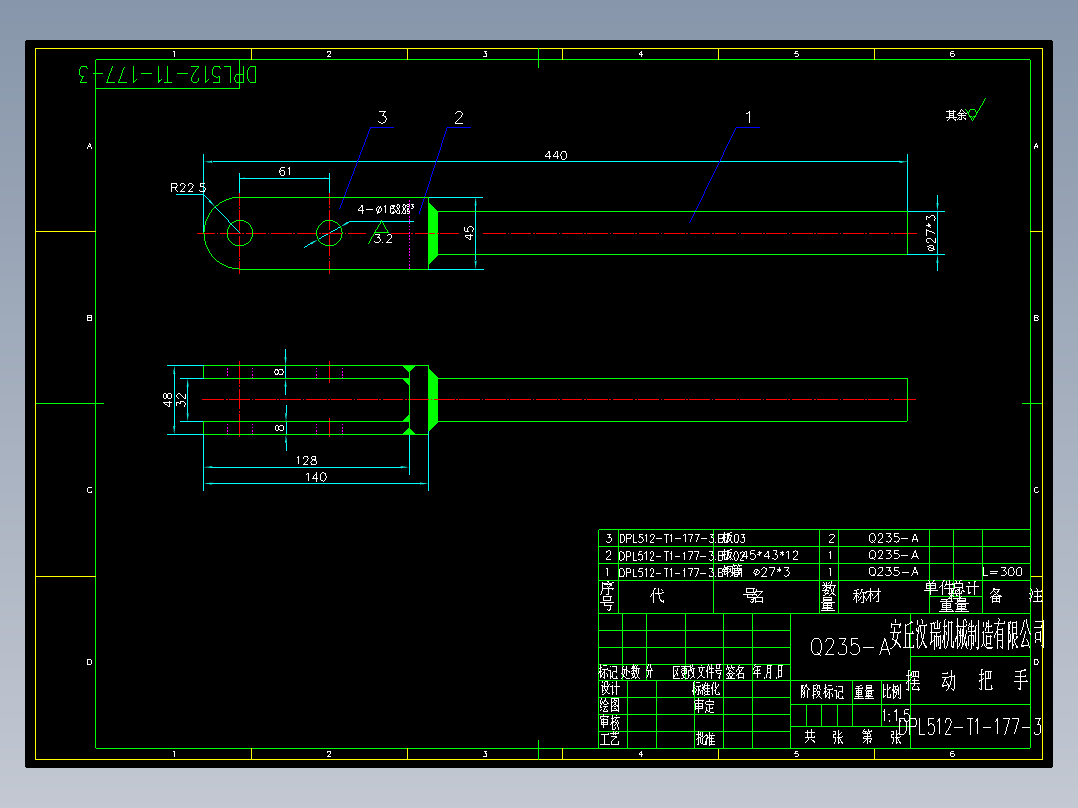Click Q235-A in parts list row 1

tap(893, 572)
